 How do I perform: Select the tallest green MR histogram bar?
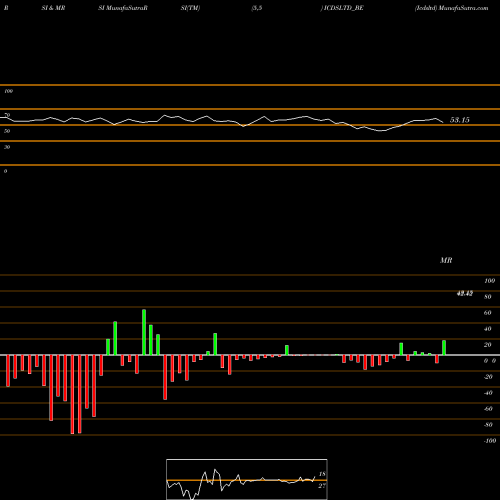point(144,332)
